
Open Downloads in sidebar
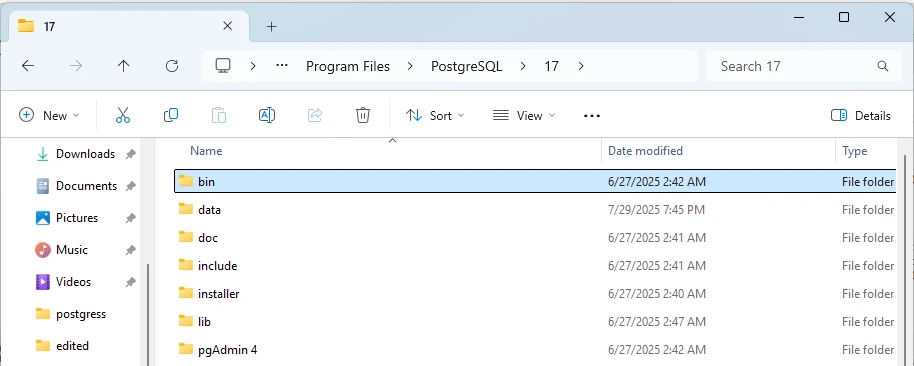tap(85, 154)
